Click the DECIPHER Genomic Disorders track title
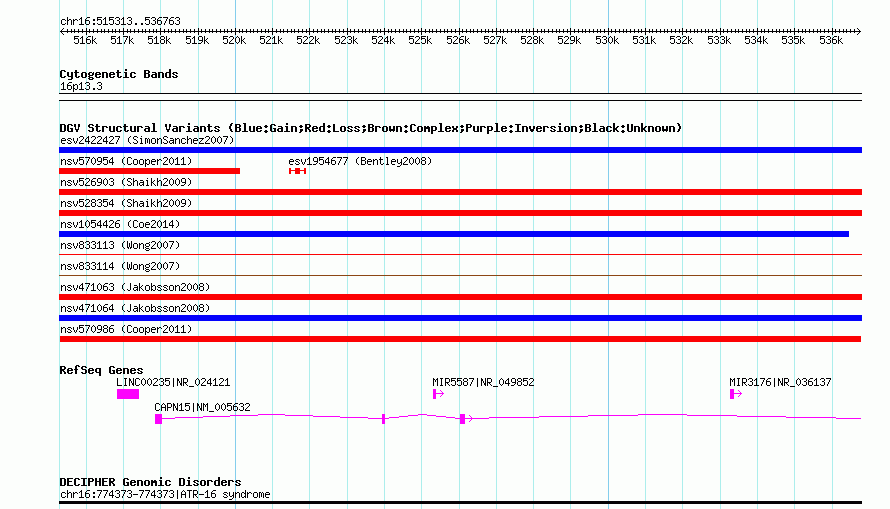This screenshot has height=509, width=890. pyautogui.click(x=150, y=482)
